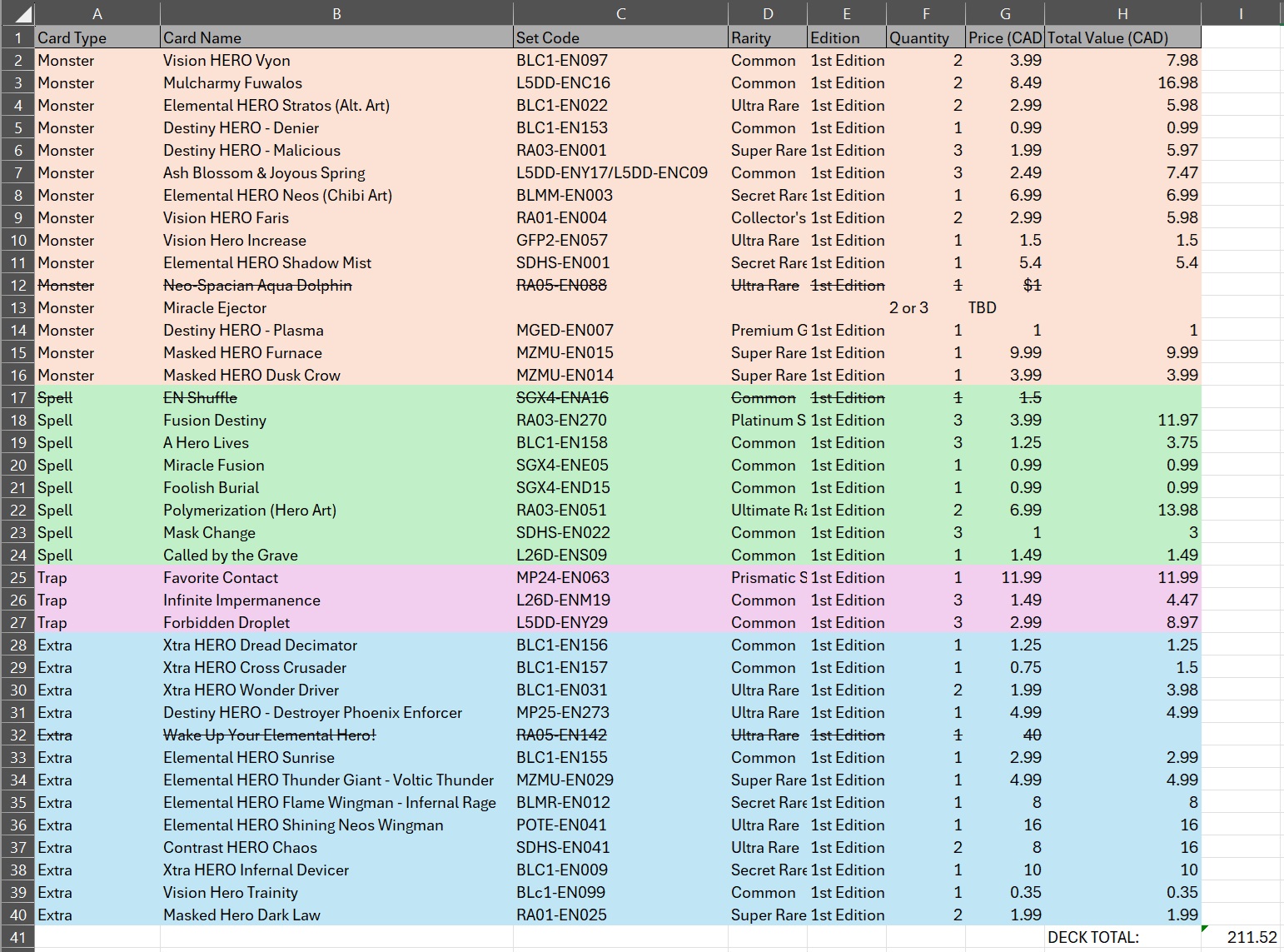
Task: Click the deck total value "211.52"
Action: [1241, 937]
